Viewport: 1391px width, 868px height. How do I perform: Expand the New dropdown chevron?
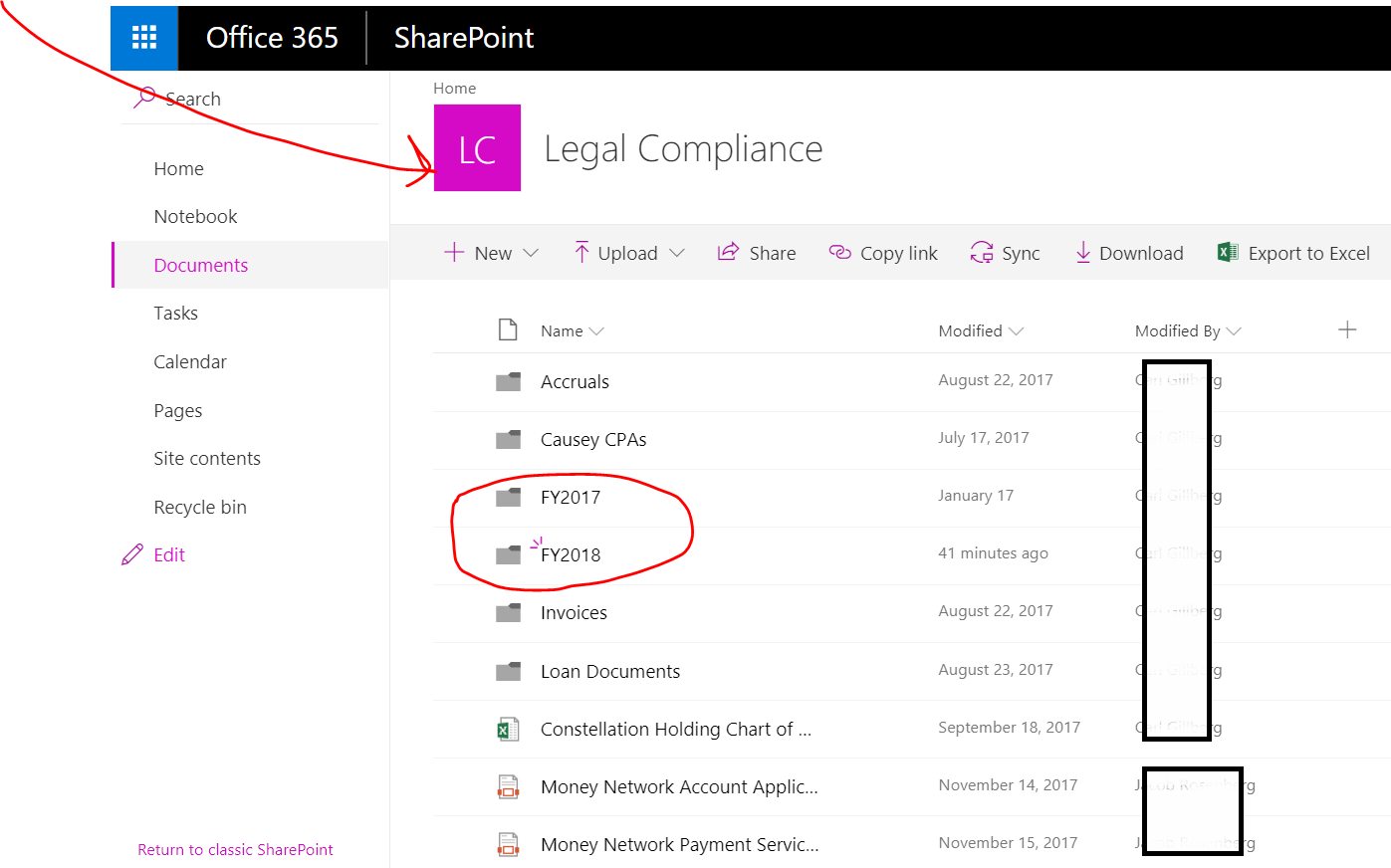[x=531, y=253]
